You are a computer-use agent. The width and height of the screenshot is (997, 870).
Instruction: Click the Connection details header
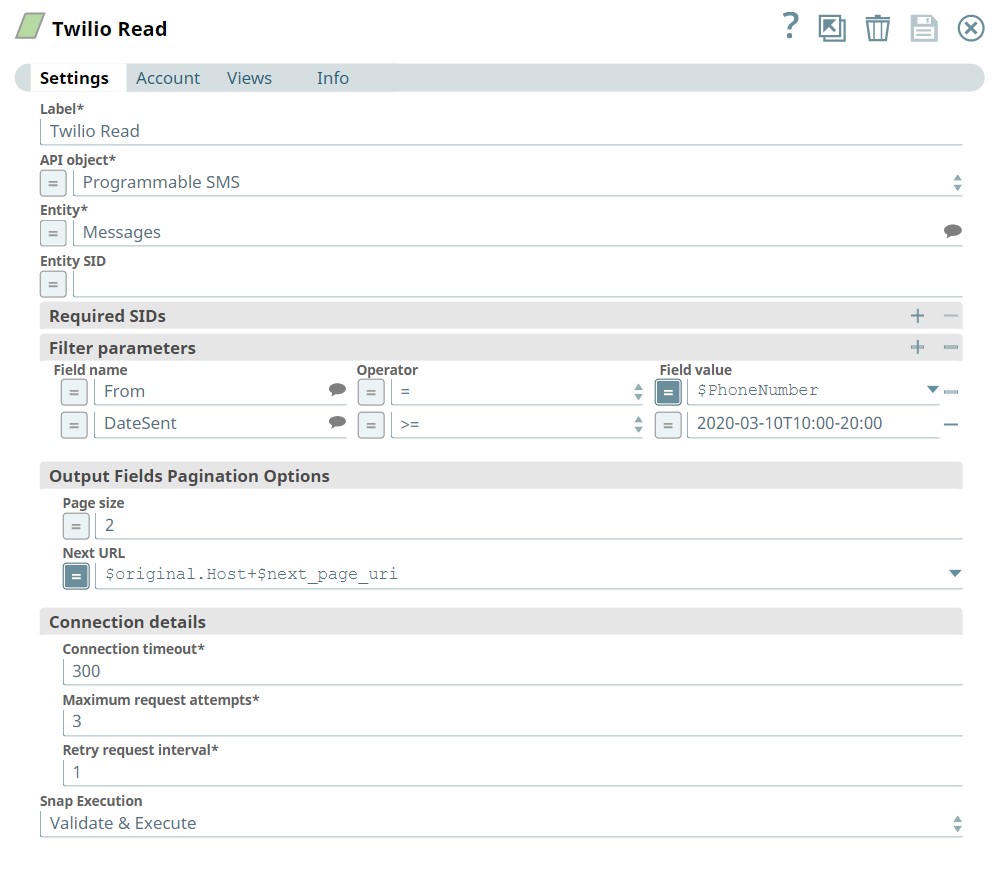click(x=501, y=621)
